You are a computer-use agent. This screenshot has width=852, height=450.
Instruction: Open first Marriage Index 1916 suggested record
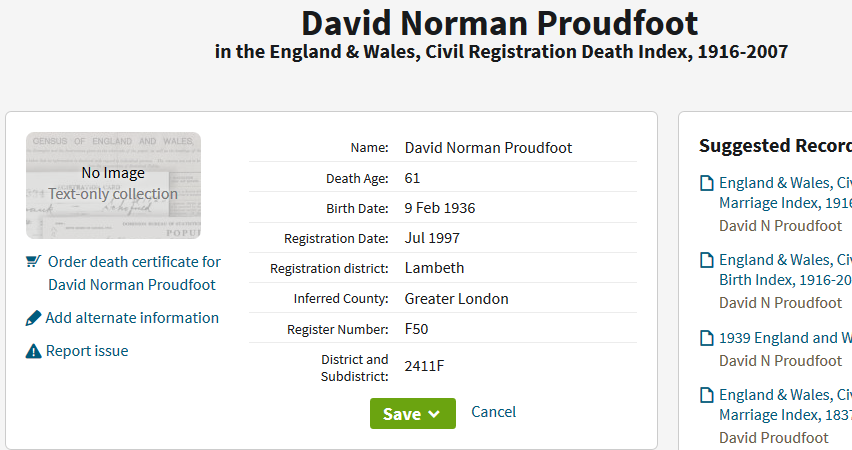pyautogui.click(x=785, y=193)
